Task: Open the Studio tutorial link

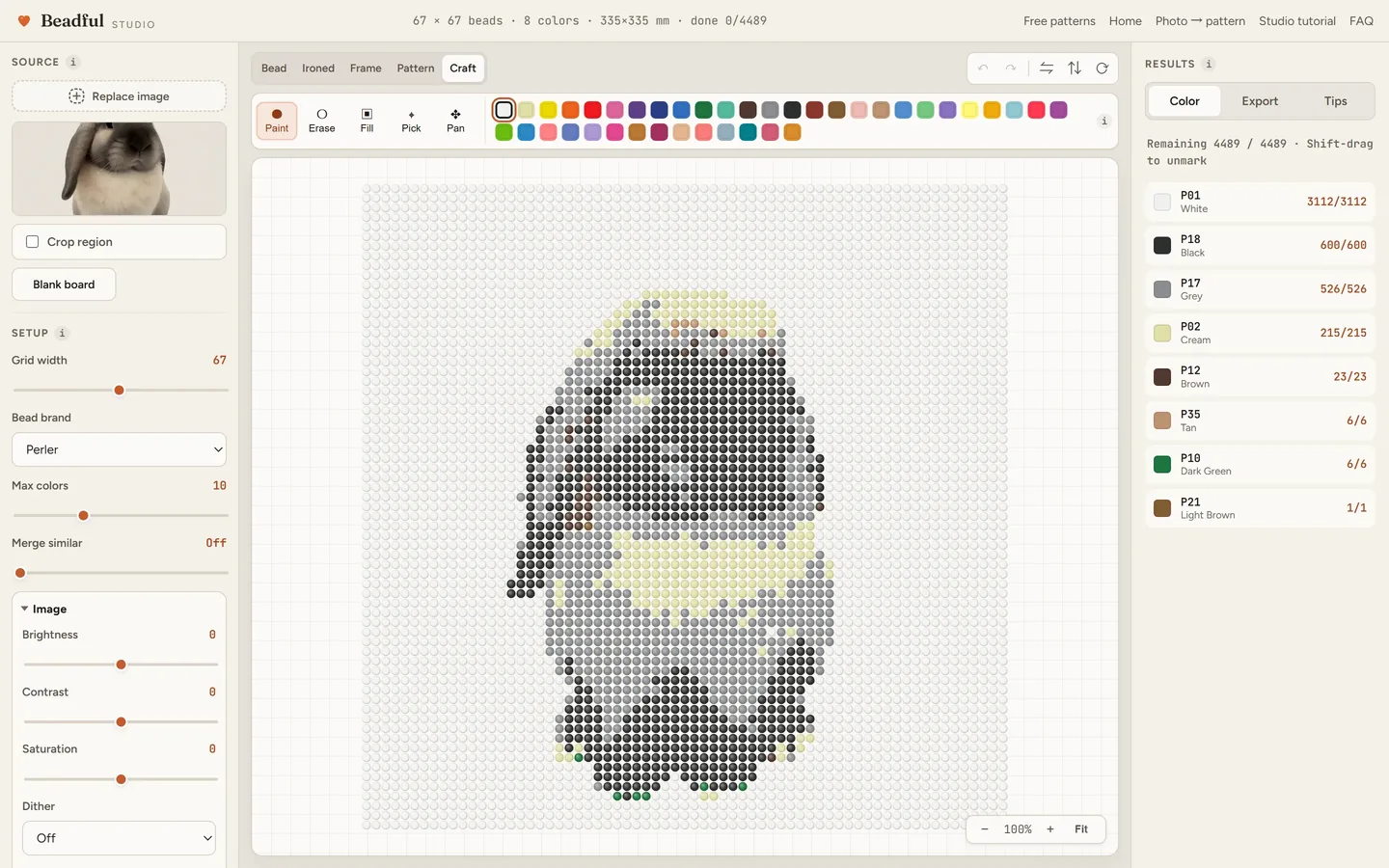Action: coord(1297,21)
